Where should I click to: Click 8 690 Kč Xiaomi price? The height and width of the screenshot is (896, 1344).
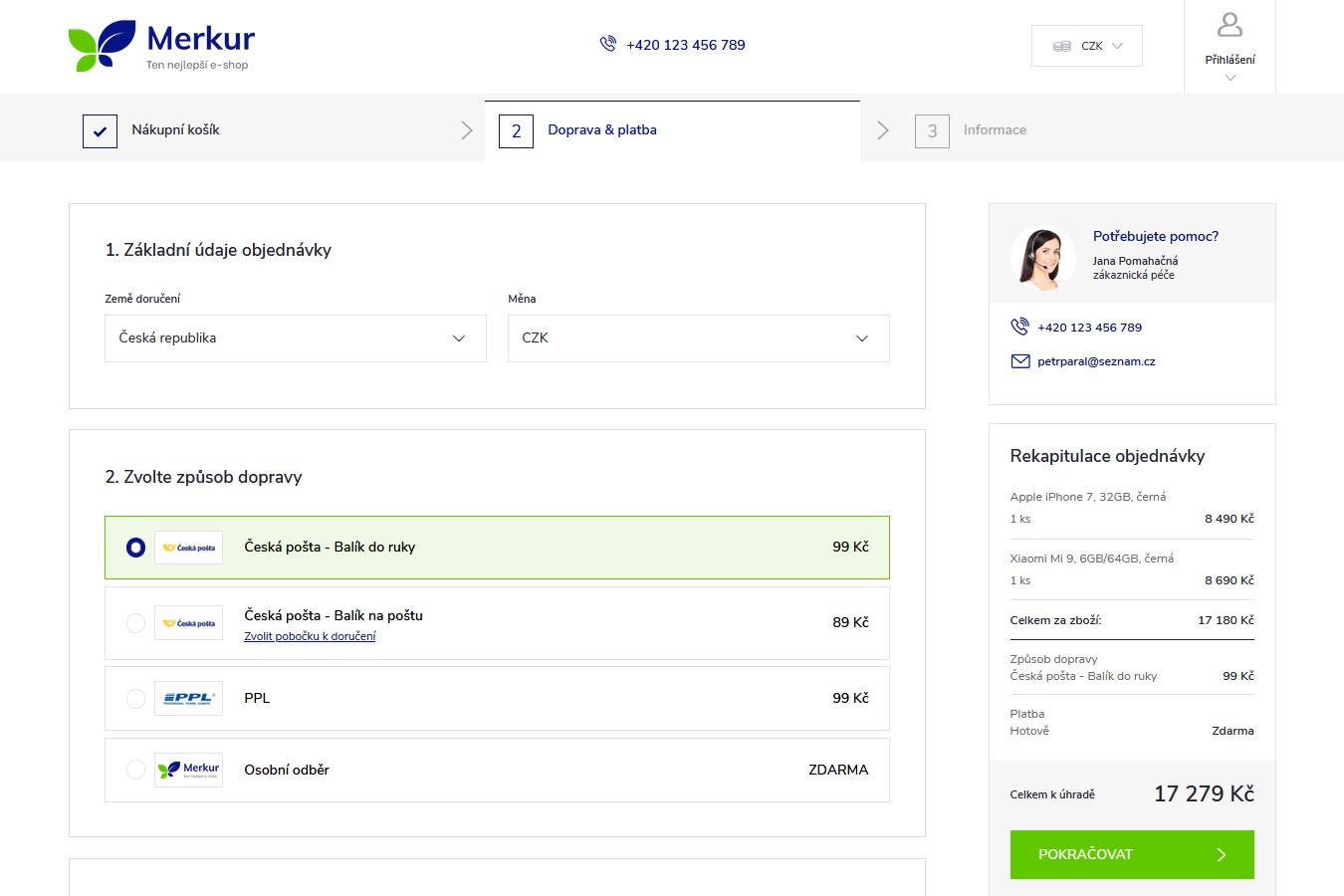pyautogui.click(x=1230, y=580)
